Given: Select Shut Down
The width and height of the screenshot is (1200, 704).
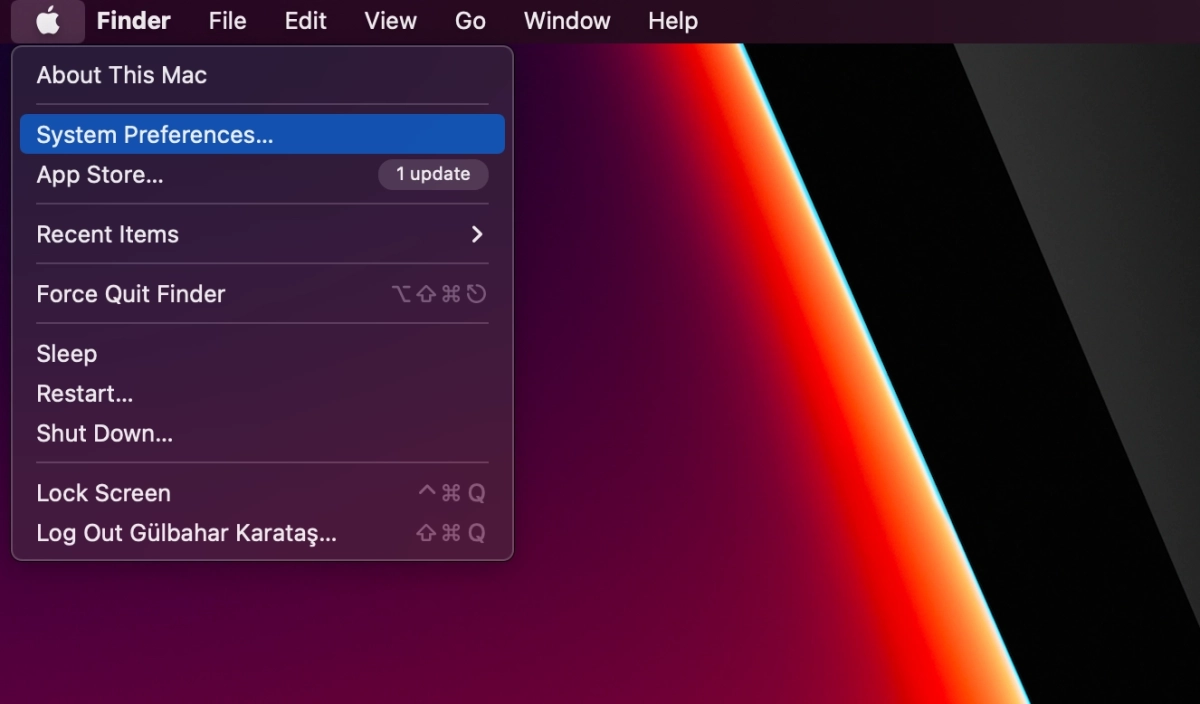Looking at the screenshot, I should pos(104,433).
